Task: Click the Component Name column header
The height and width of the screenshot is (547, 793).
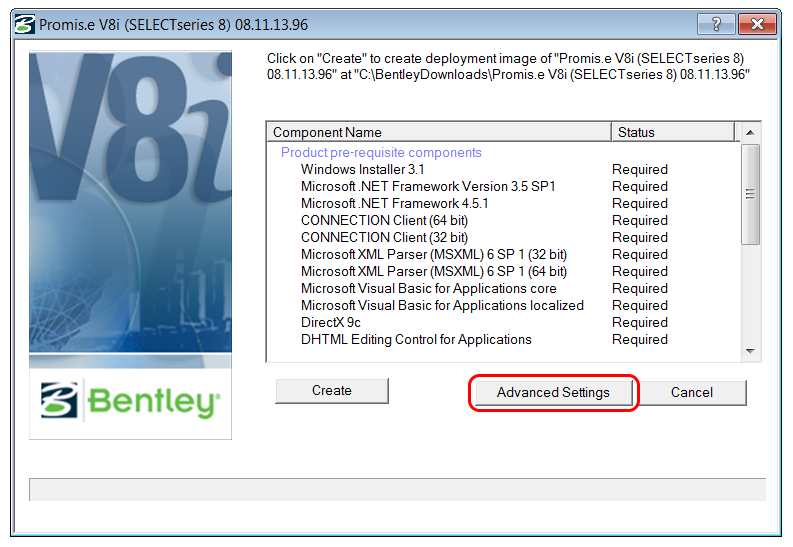Action: [438, 132]
